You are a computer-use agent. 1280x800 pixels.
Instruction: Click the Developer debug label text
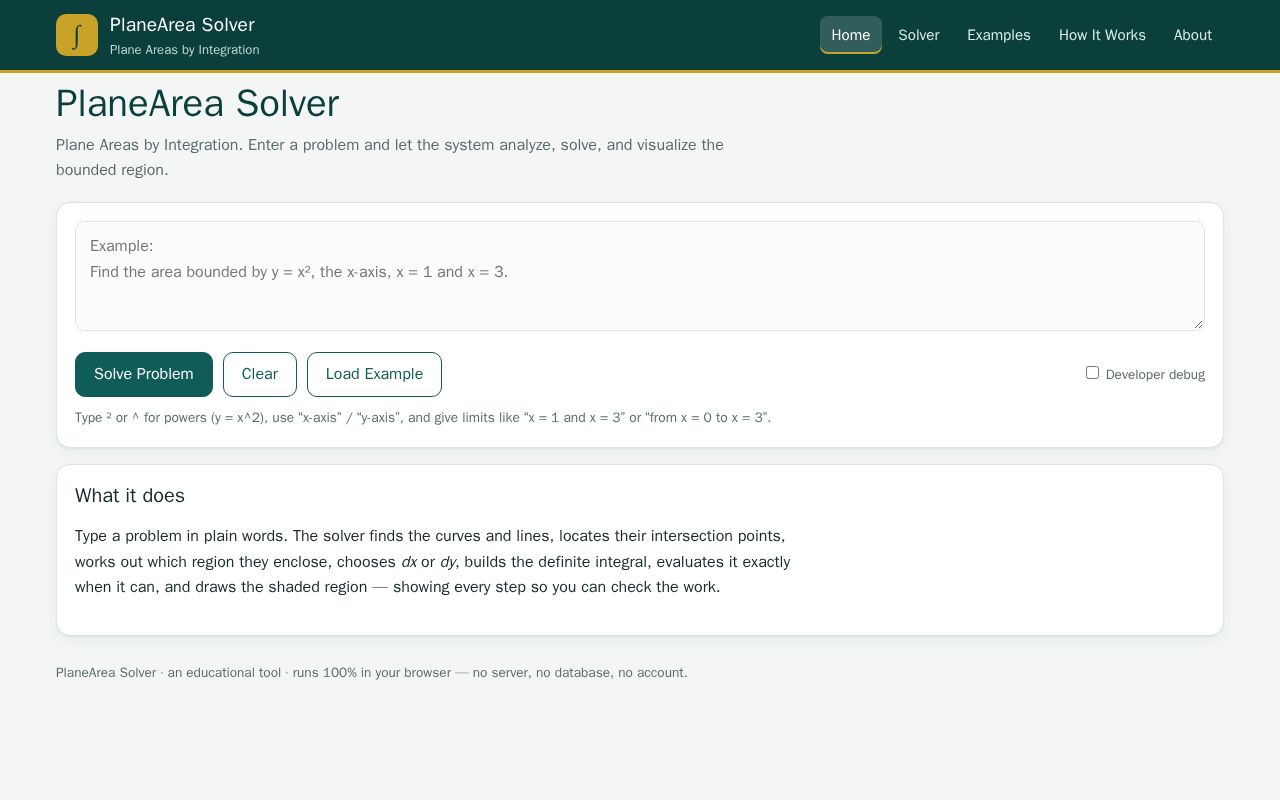(1155, 375)
